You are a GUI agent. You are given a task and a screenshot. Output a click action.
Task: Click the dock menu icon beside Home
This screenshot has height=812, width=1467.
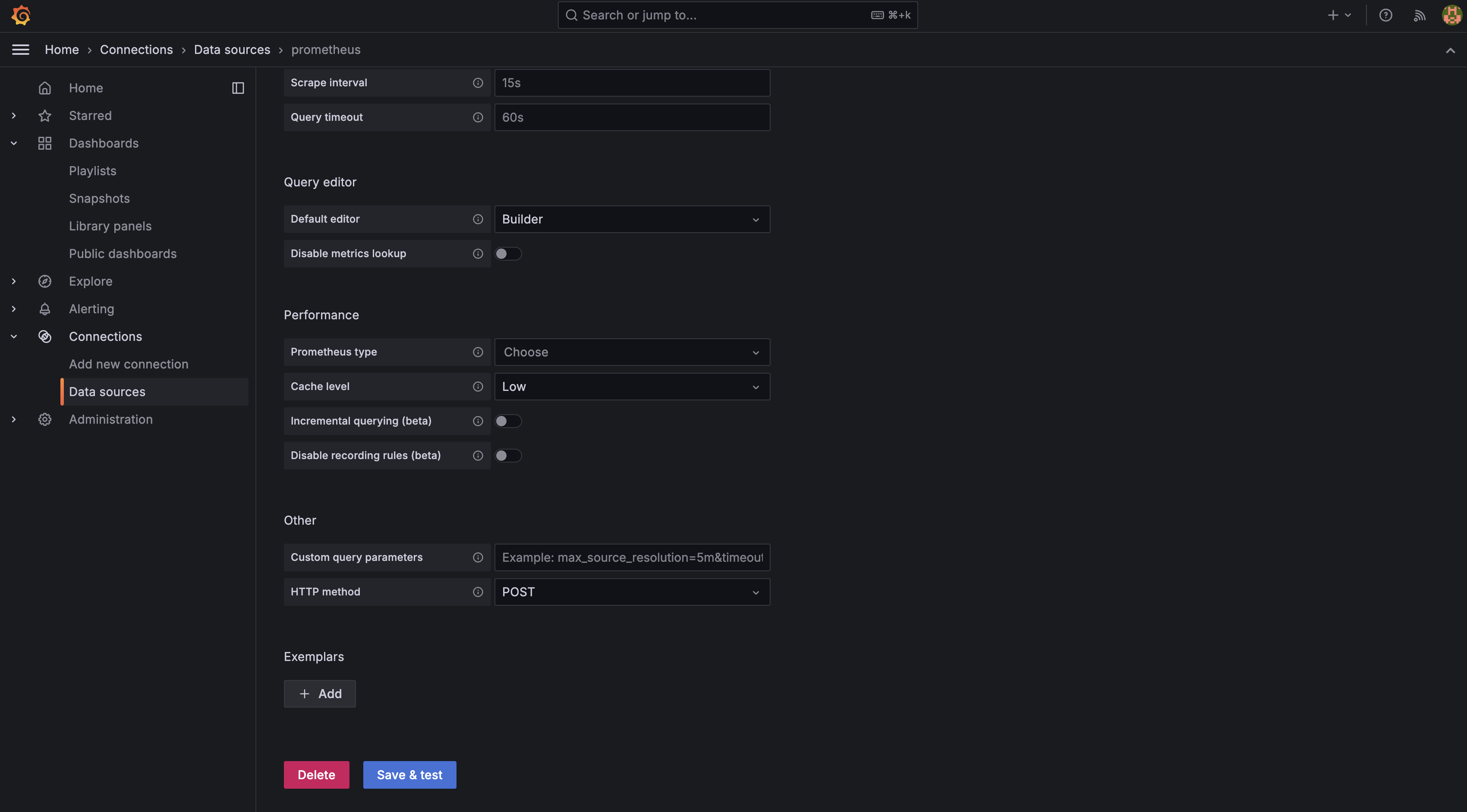click(238, 88)
